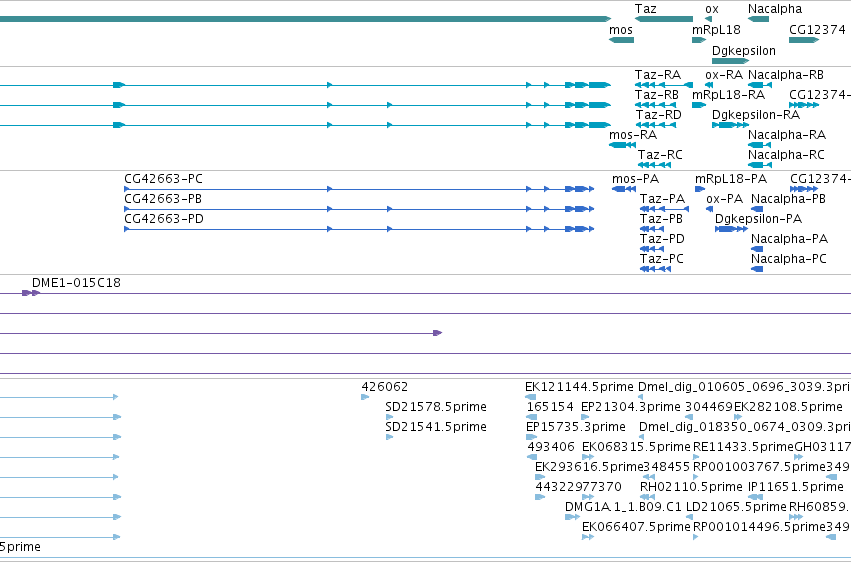Select the Nacalpha gene label

tap(774, 9)
